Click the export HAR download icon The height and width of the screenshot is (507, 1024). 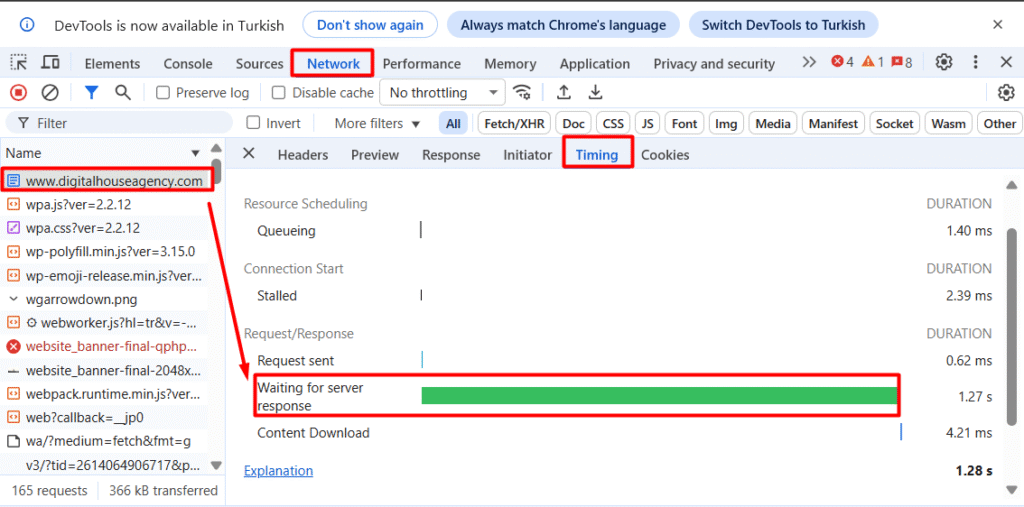click(x=596, y=93)
